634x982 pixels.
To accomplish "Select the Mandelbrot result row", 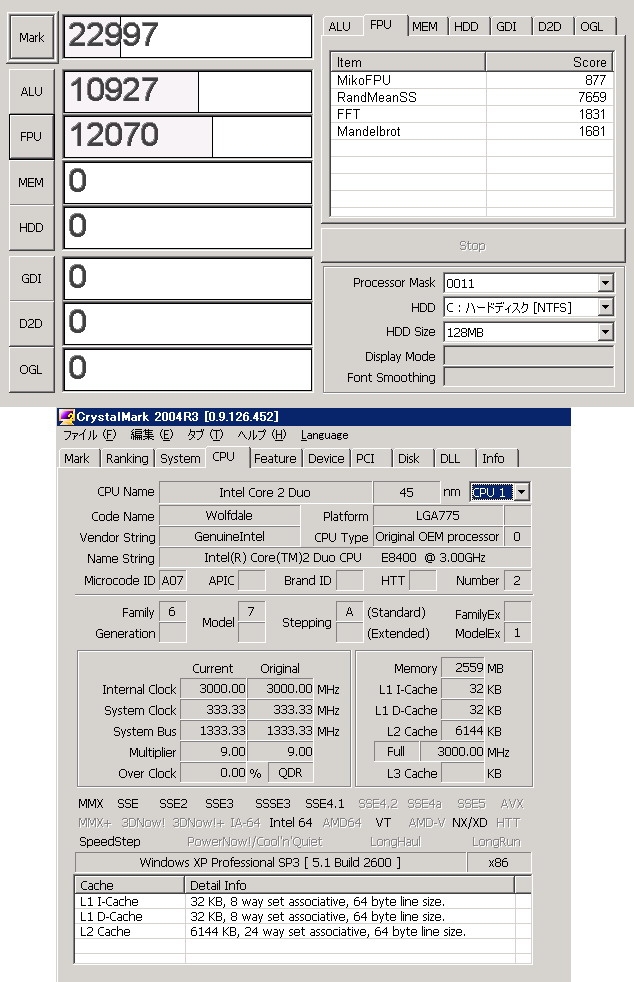I will click(x=472, y=132).
